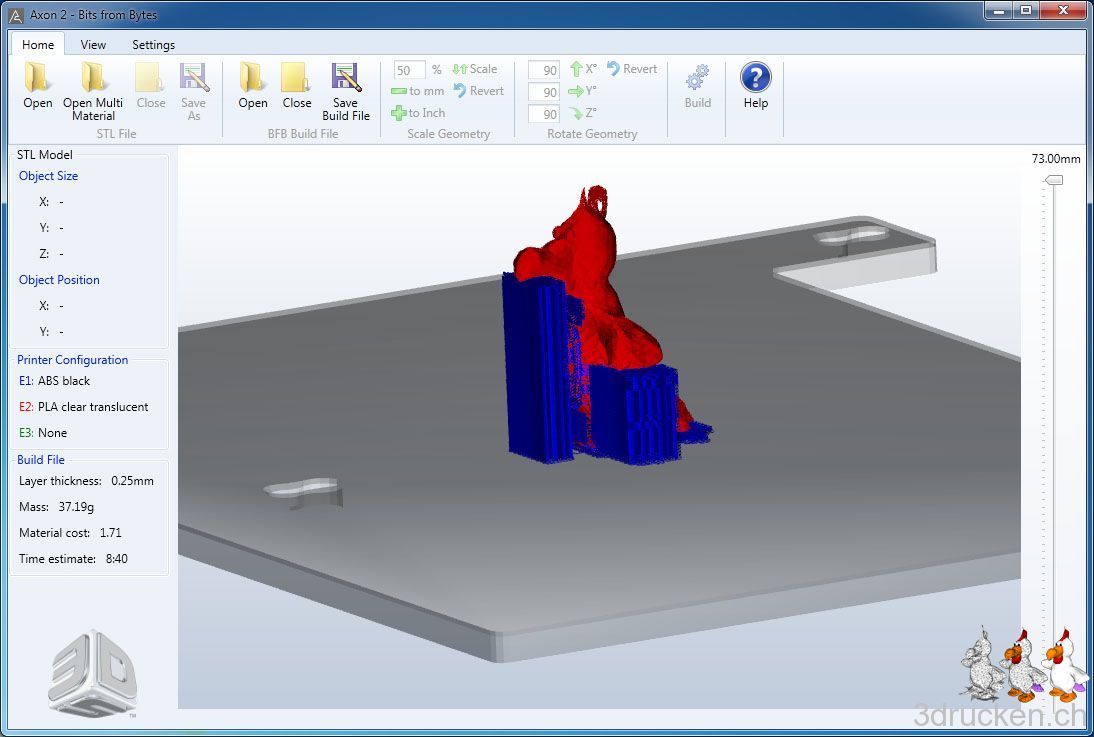Click the Build gears icon

(x=698, y=77)
